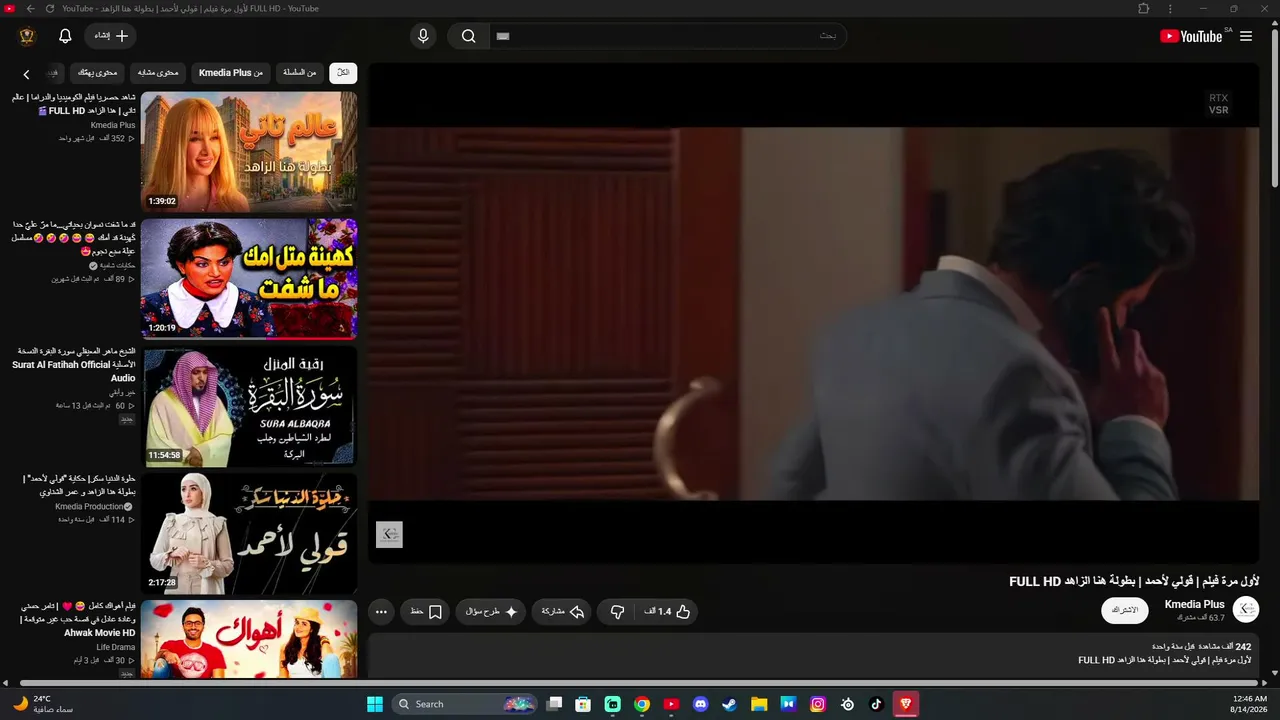1280x720 pixels.
Task: Select the 'الكل' filter chip
Action: [343, 73]
